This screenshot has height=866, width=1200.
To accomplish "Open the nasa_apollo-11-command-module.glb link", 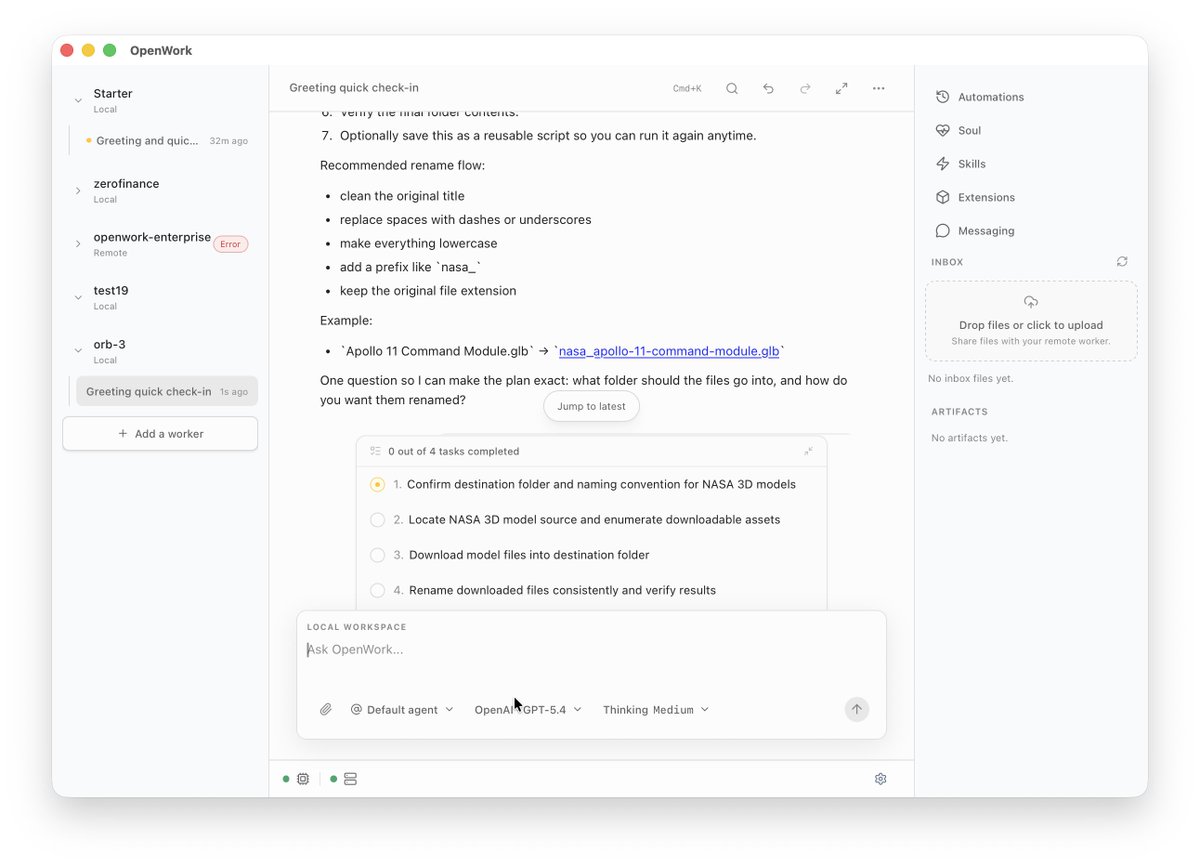I will click(669, 352).
